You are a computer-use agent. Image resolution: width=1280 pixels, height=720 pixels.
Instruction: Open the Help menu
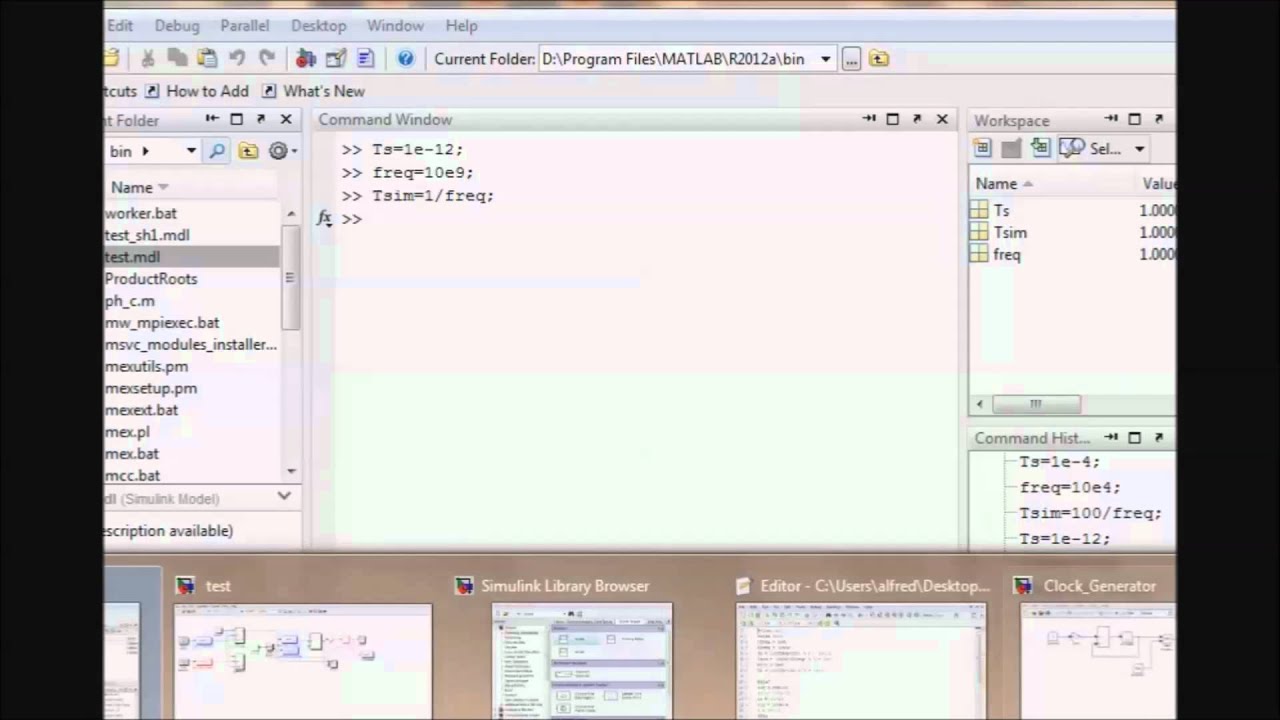coord(461,26)
